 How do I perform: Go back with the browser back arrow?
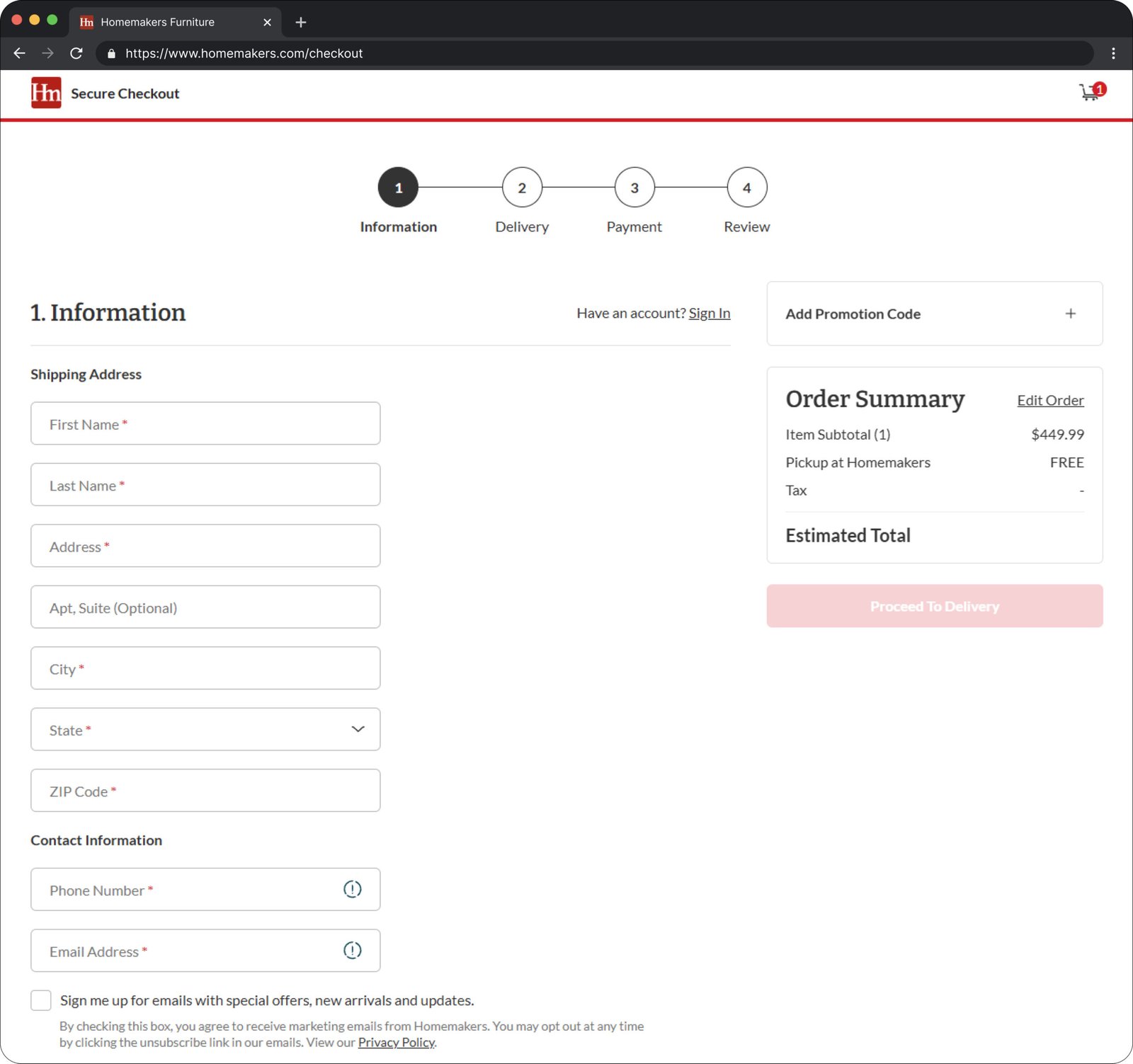[x=20, y=53]
